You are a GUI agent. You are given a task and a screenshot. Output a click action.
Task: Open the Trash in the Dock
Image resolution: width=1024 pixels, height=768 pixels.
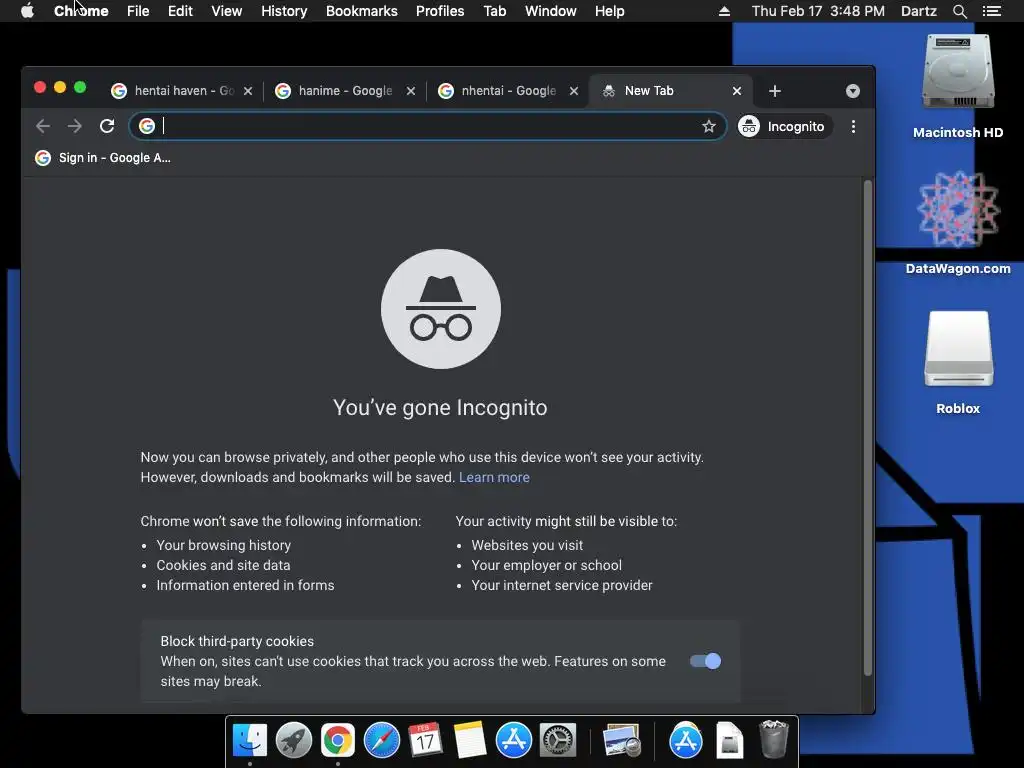pos(774,739)
